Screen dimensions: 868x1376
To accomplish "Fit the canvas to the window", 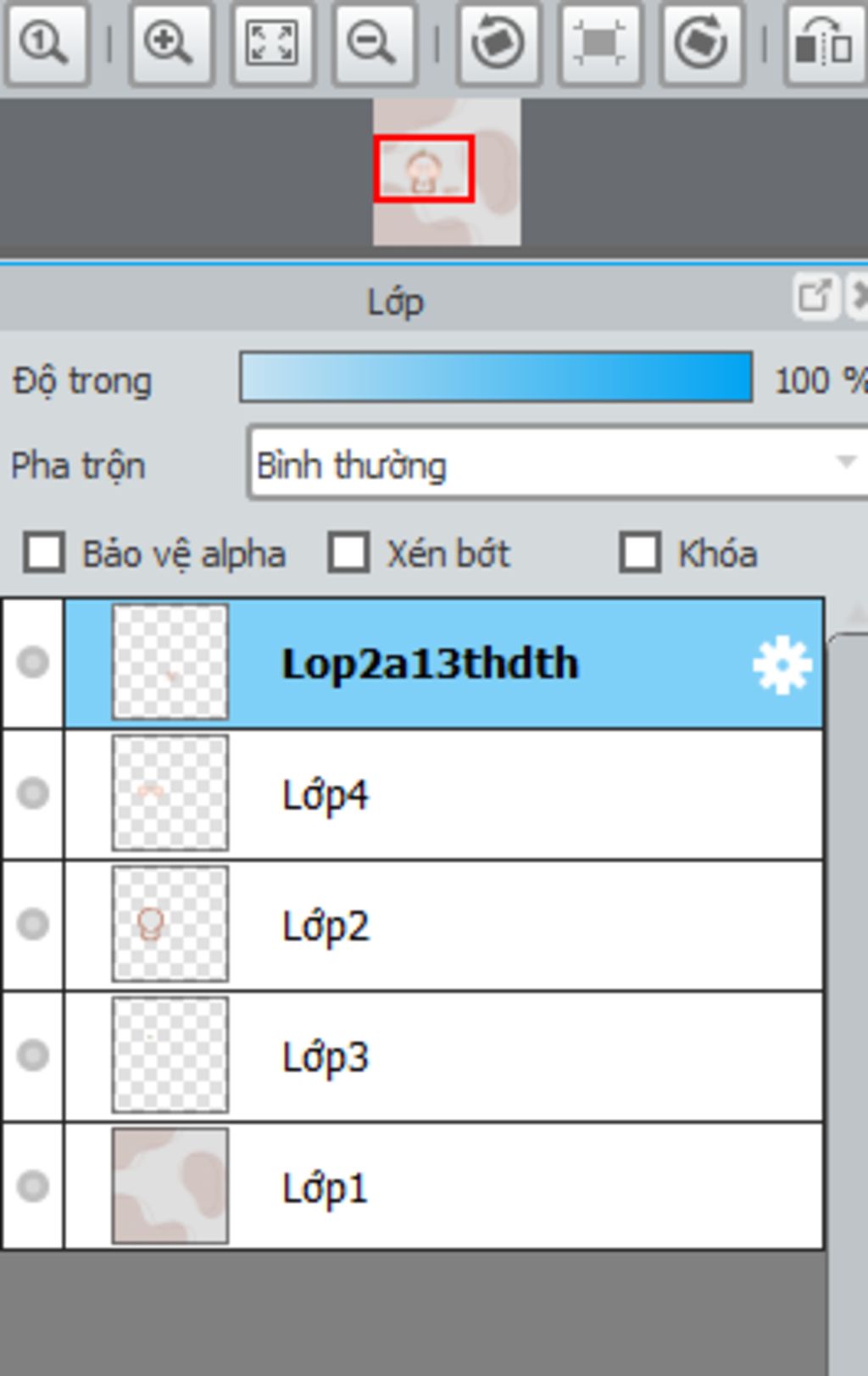I will click(x=272, y=42).
